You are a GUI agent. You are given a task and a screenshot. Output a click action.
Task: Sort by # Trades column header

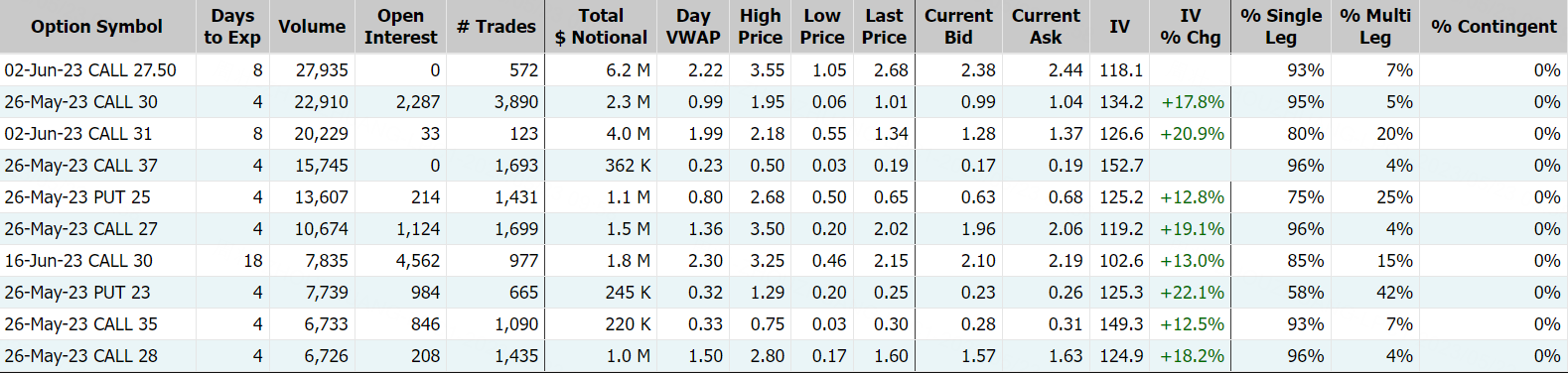(x=496, y=27)
